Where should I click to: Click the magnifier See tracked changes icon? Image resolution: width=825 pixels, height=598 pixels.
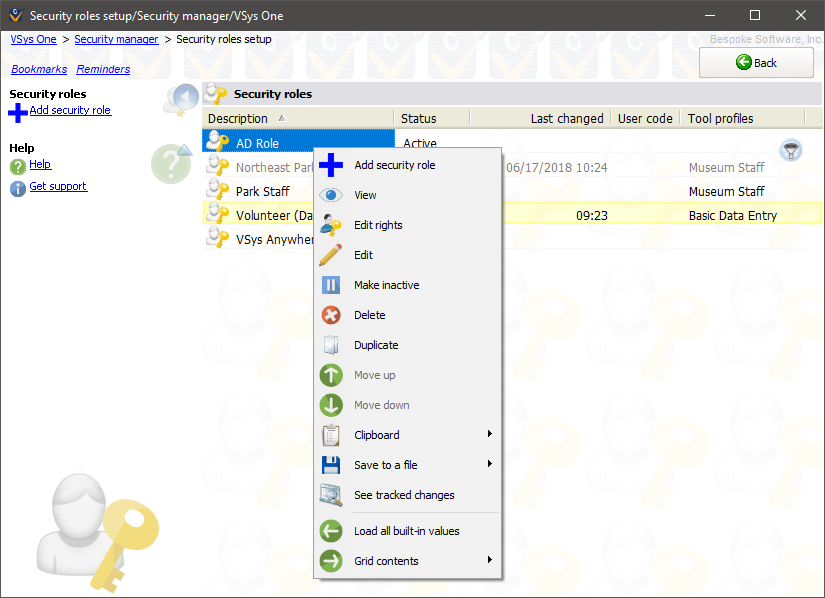pyautogui.click(x=331, y=495)
